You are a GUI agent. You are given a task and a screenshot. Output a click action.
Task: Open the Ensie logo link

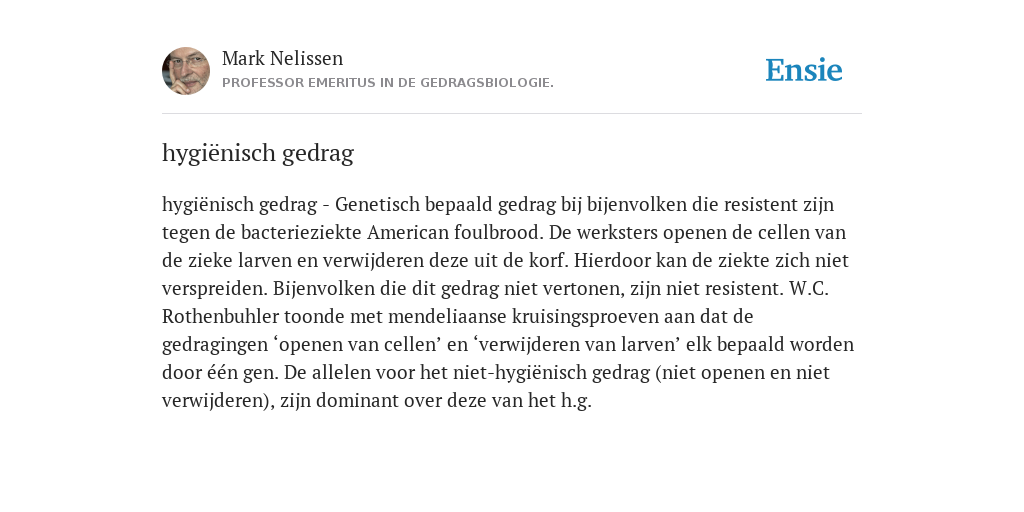(x=804, y=70)
